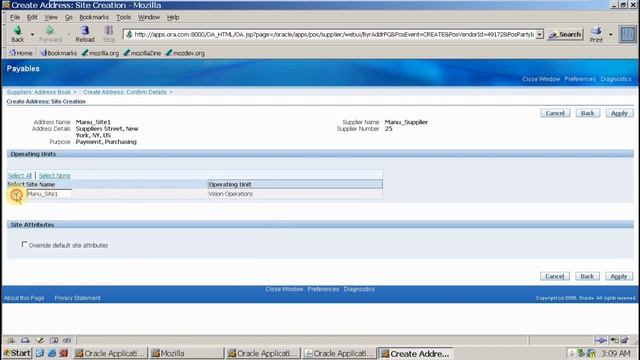This screenshot has height=360, width=640.
Task: Open the Edit menu
Action: click(32, 17)
